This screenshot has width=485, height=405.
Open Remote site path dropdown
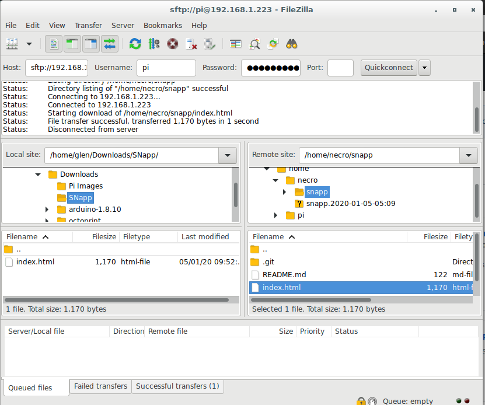click(x=468, y=155)
